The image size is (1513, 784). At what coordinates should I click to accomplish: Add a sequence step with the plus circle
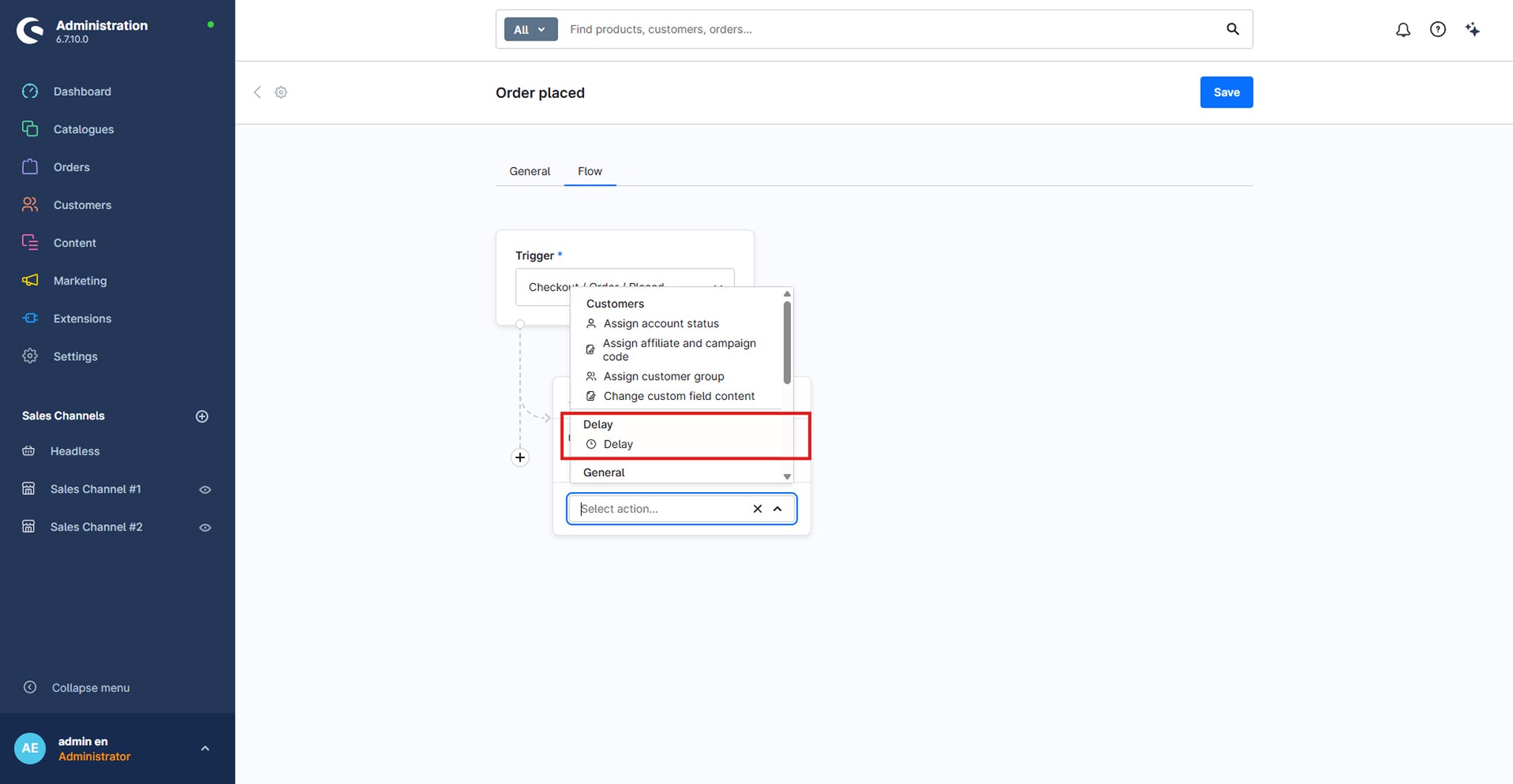point(520,457)
